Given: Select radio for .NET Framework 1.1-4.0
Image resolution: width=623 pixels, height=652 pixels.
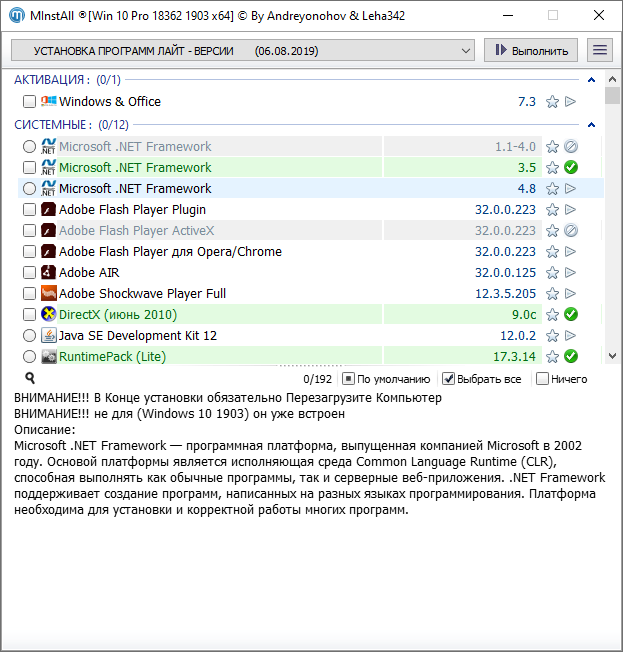Looking at the screenshot, I should coord(29,146).
